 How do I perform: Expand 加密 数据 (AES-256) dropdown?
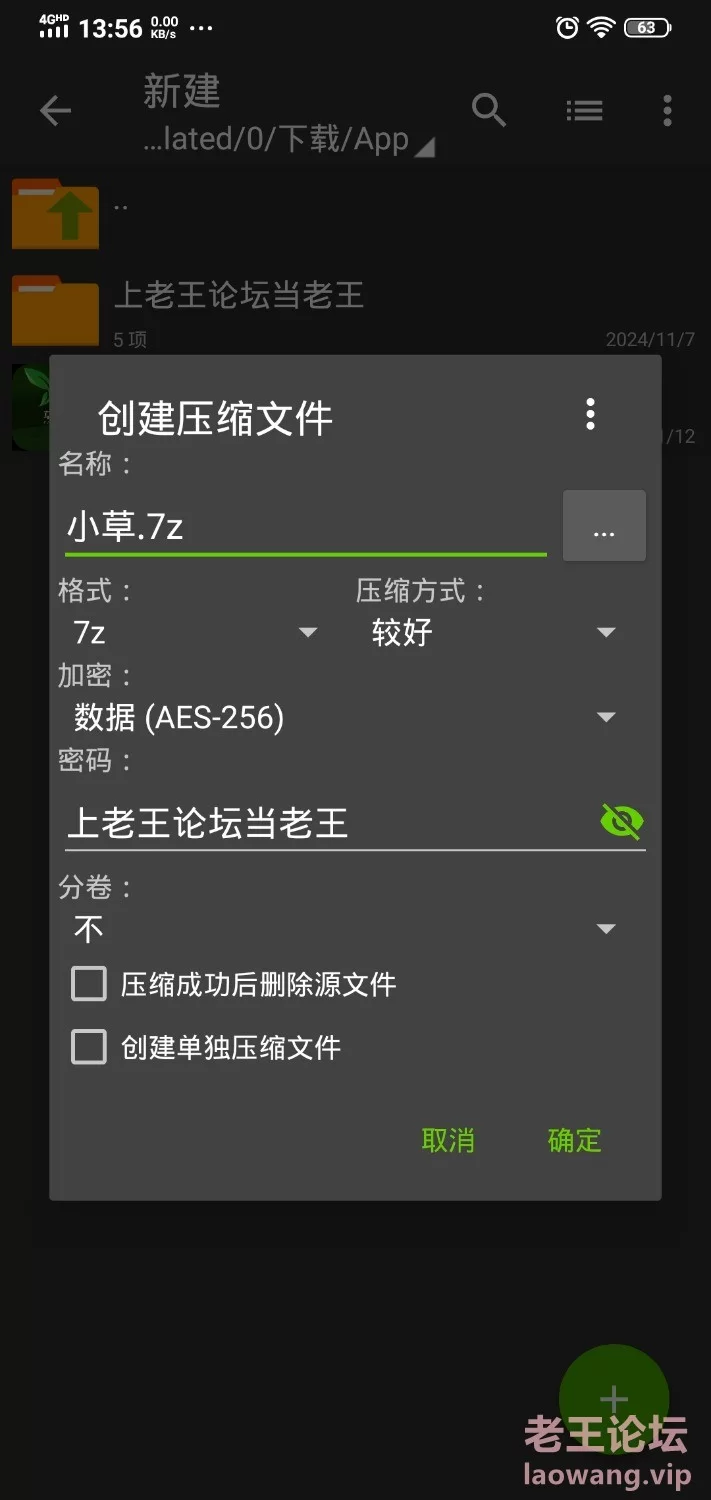click(x=345, y=717)
